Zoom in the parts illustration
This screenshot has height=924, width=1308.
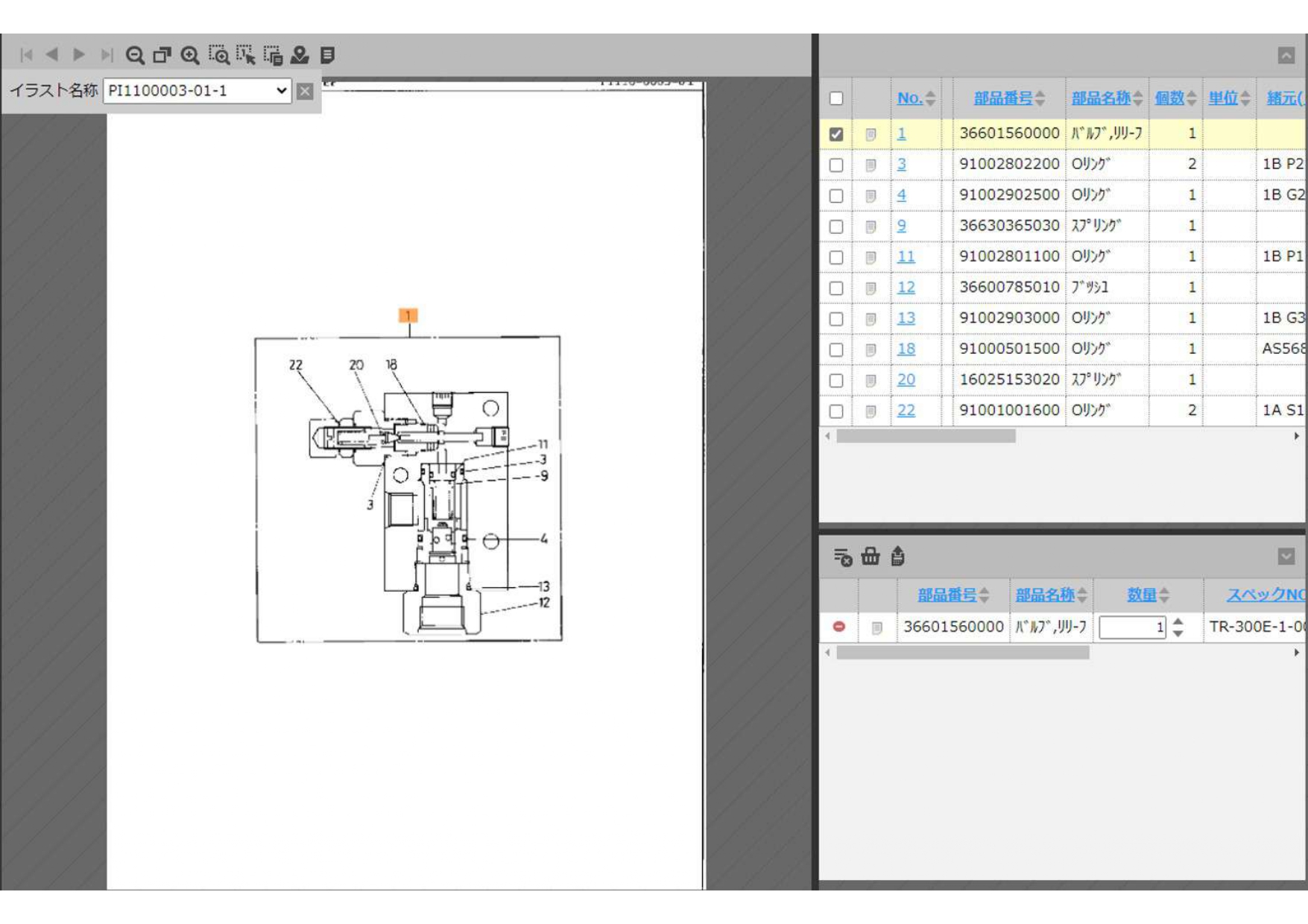(x=190, y=55)
